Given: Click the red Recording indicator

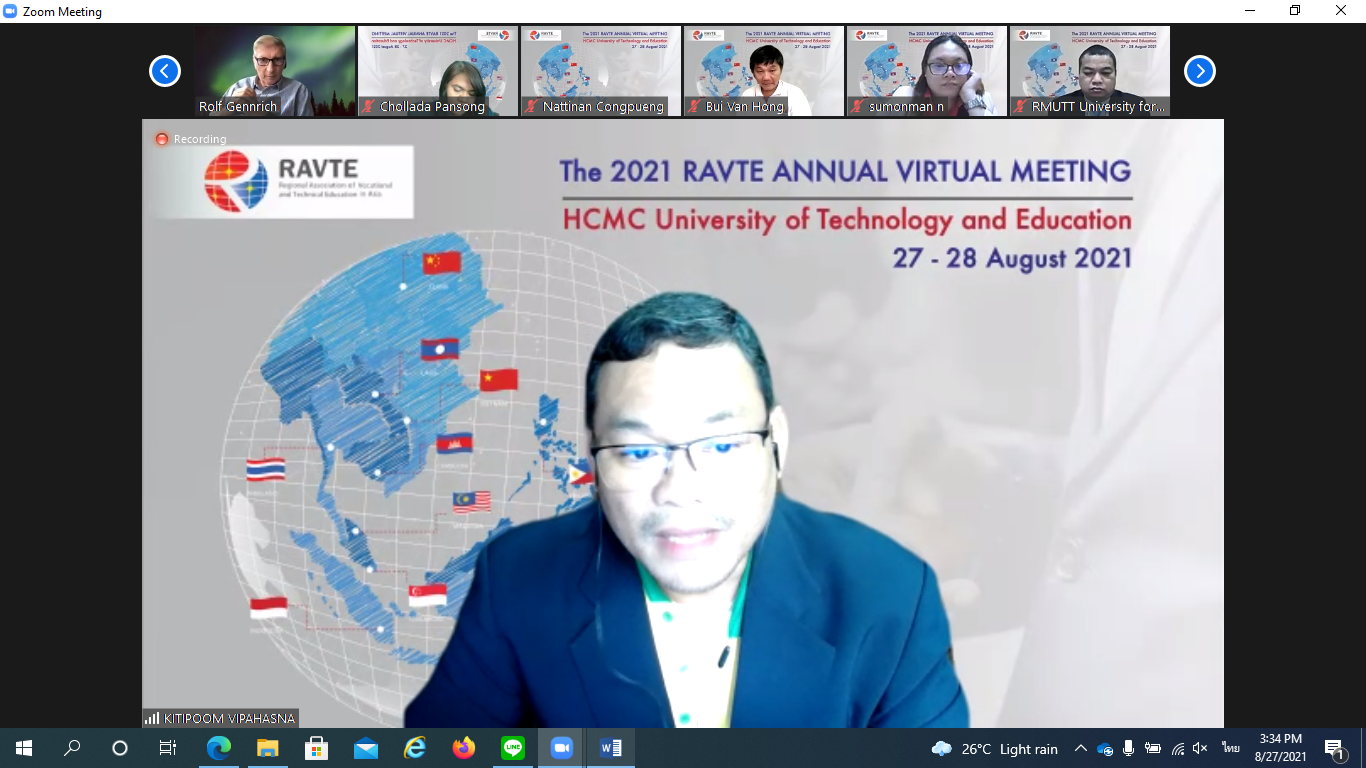Looking at the screenshot, I should pyautogui.click(x=191, y=139).
